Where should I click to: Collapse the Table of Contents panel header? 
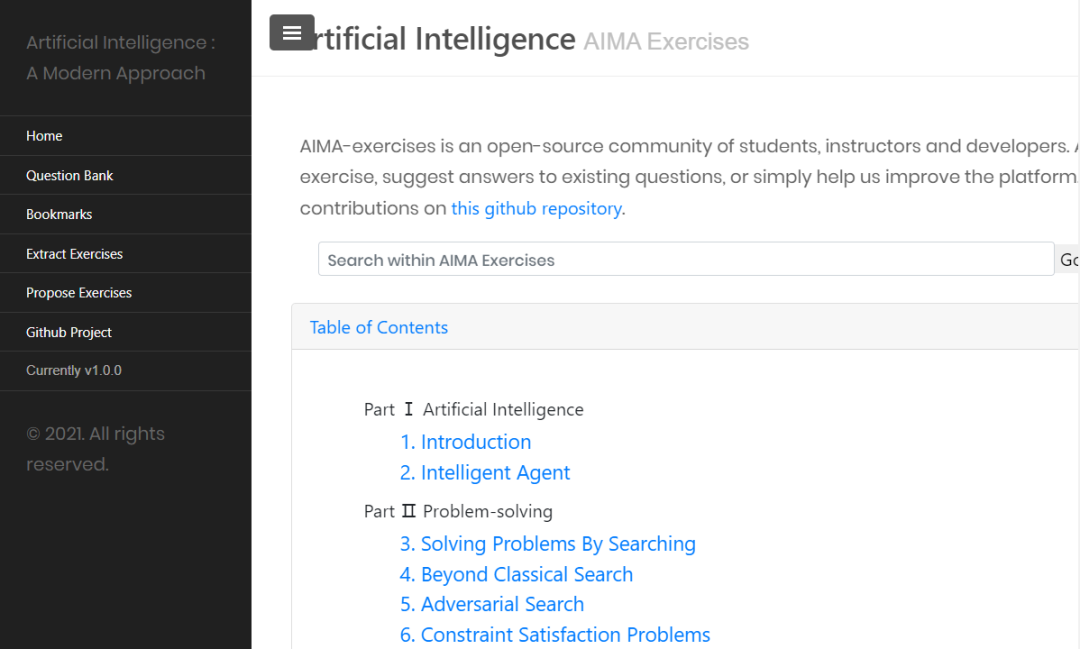click(379, 327)
